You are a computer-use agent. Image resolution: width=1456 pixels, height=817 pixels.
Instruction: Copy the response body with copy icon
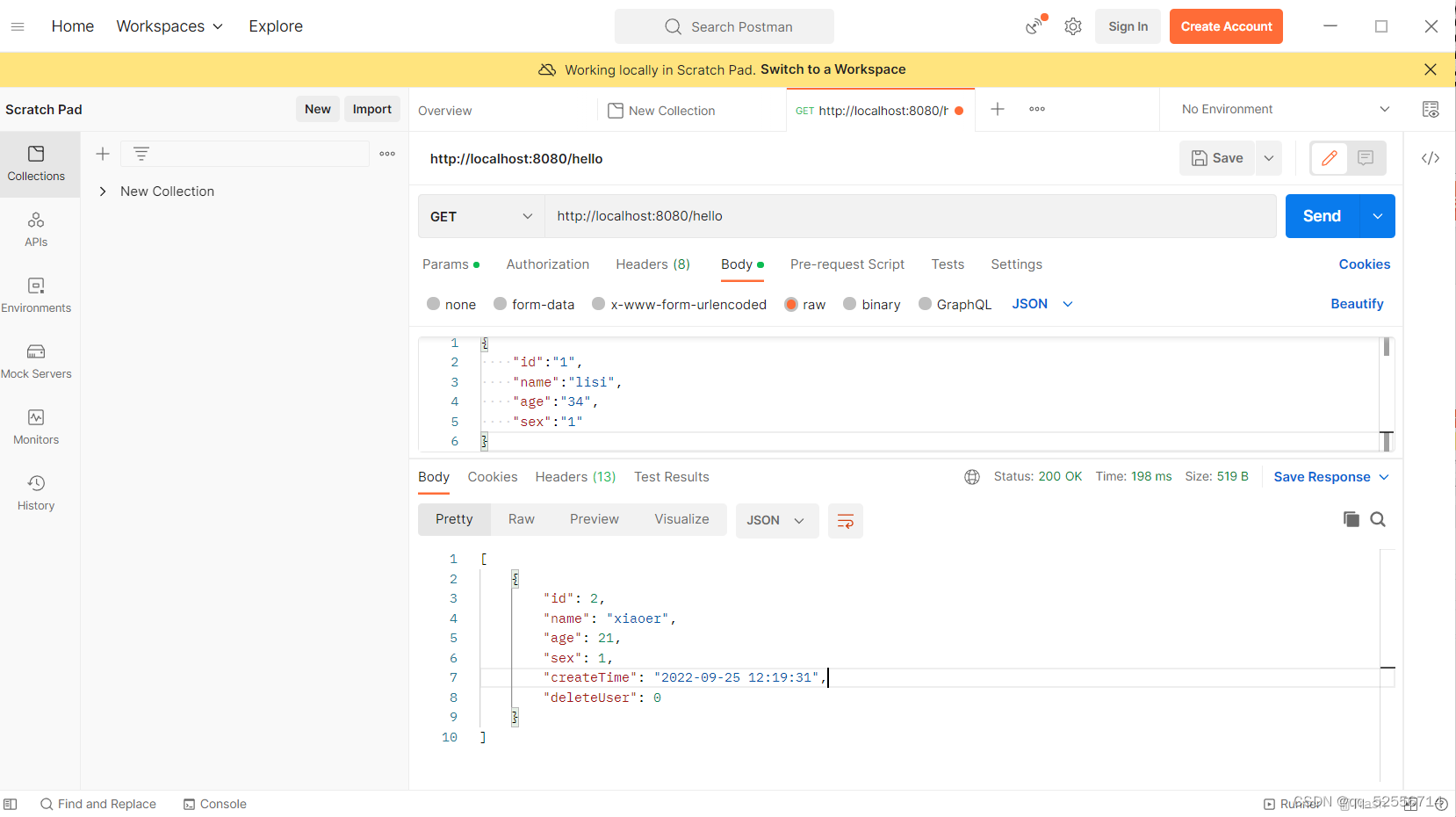coord(1351,519)
